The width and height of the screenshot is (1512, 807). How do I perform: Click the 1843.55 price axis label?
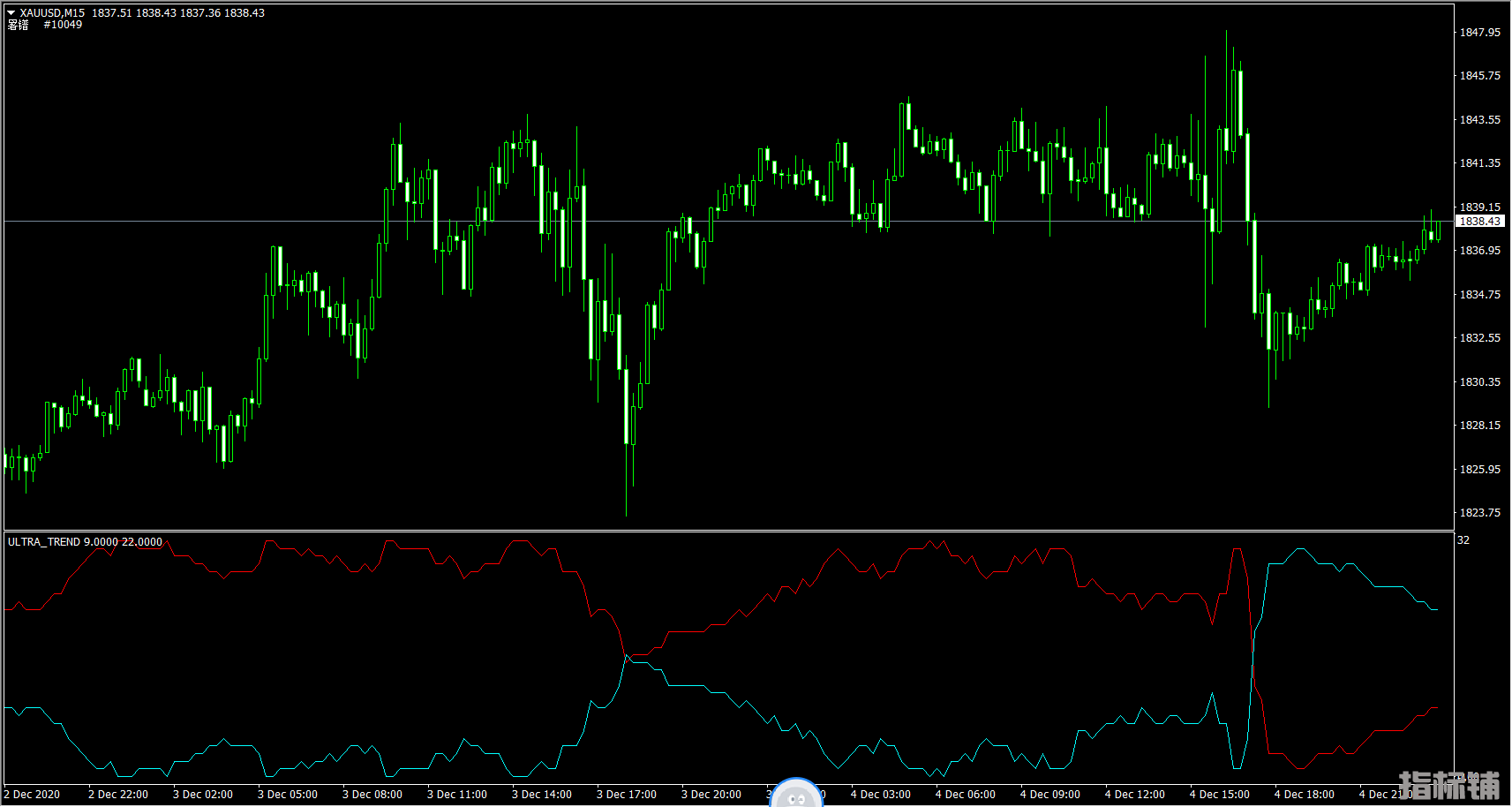1480,120
